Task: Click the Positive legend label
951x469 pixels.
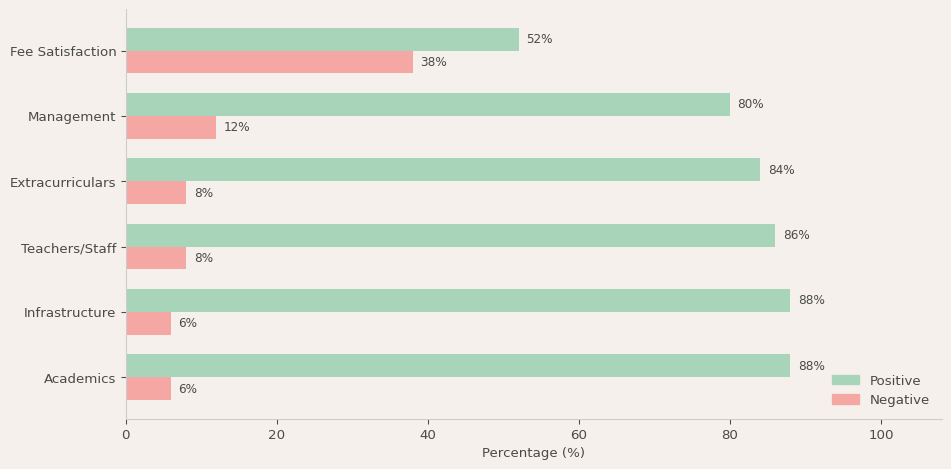Action: click(895, 381)
